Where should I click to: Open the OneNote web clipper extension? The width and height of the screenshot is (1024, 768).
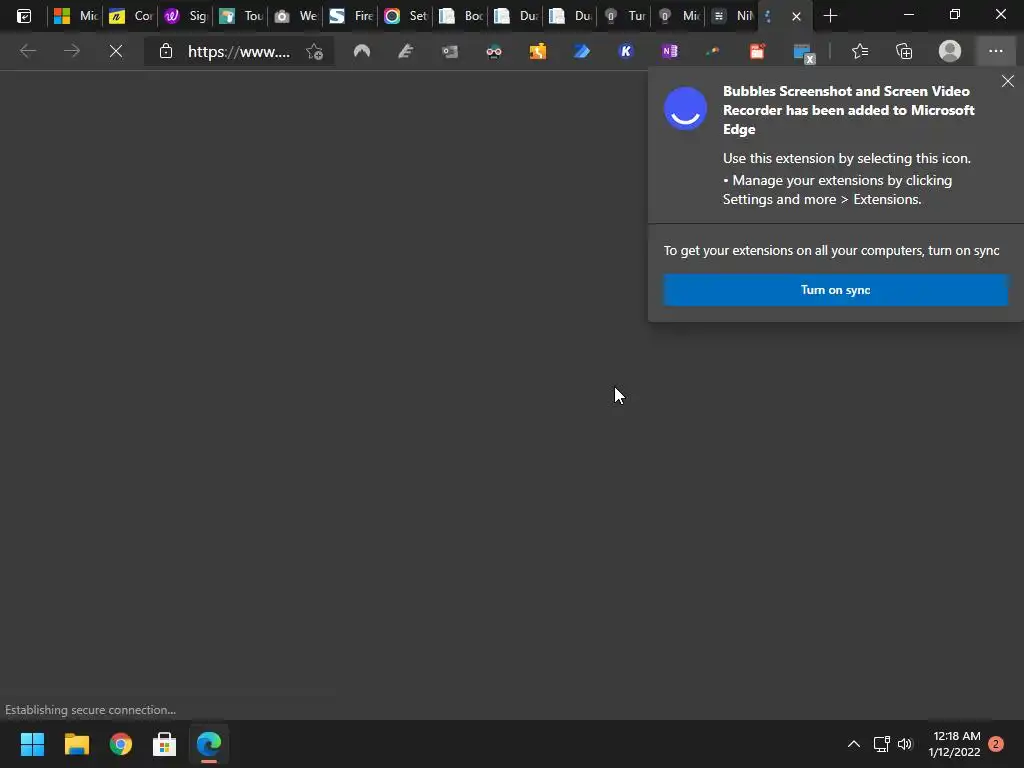[669, 51]
